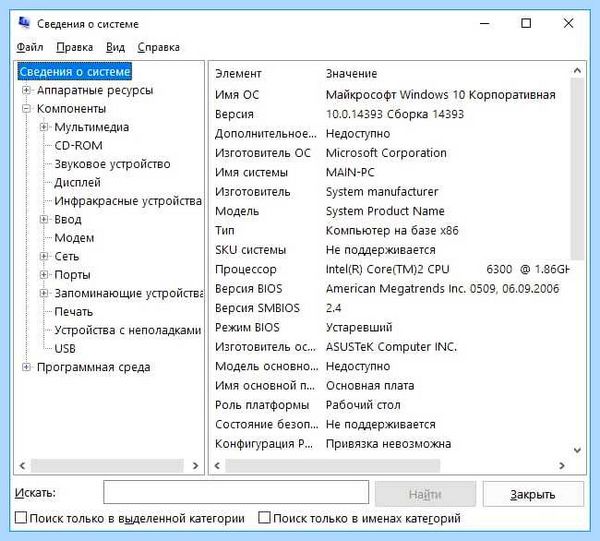Select the Аппаратные ресурсы label
The width and height of the screenshot is (600, 541).
tap(95, 90)
